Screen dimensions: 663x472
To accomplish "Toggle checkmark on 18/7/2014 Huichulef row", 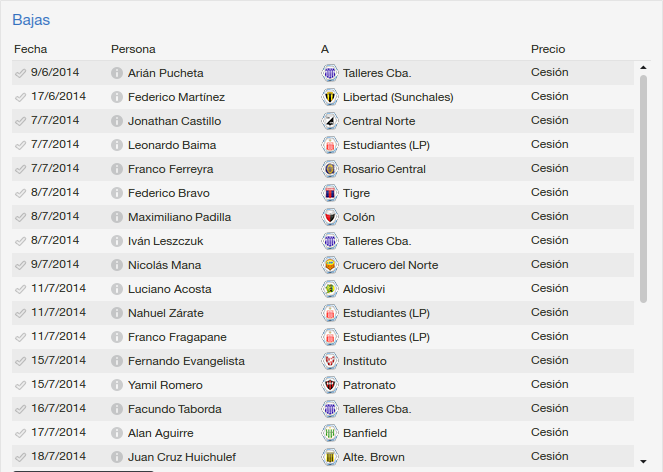I will pyautogui.click(x=20, y=457).
